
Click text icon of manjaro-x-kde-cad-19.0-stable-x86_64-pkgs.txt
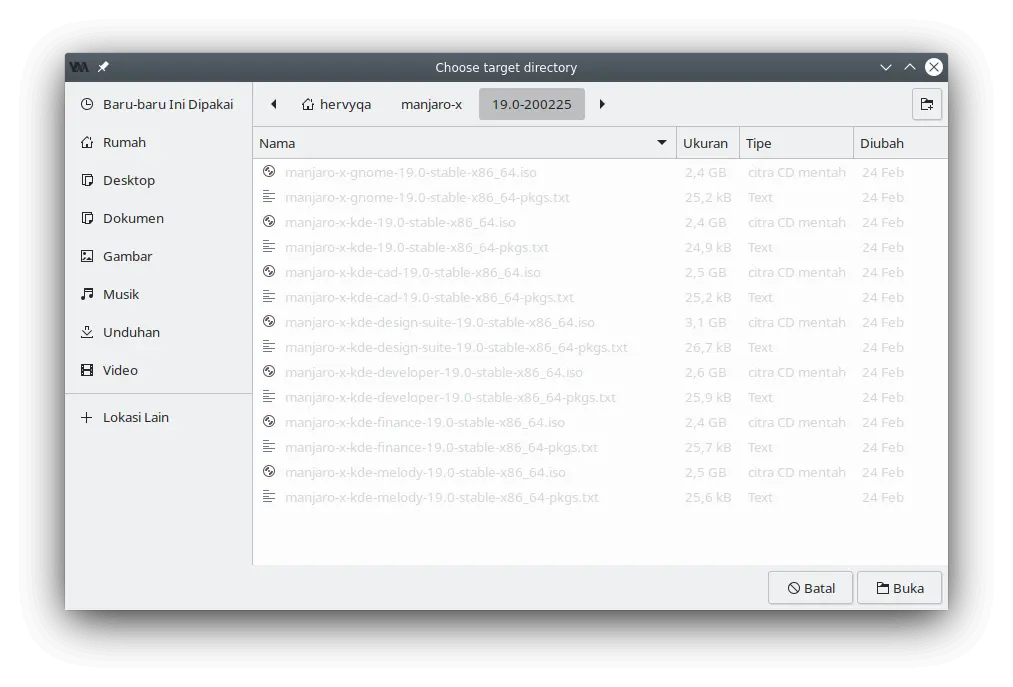[269, 297]
